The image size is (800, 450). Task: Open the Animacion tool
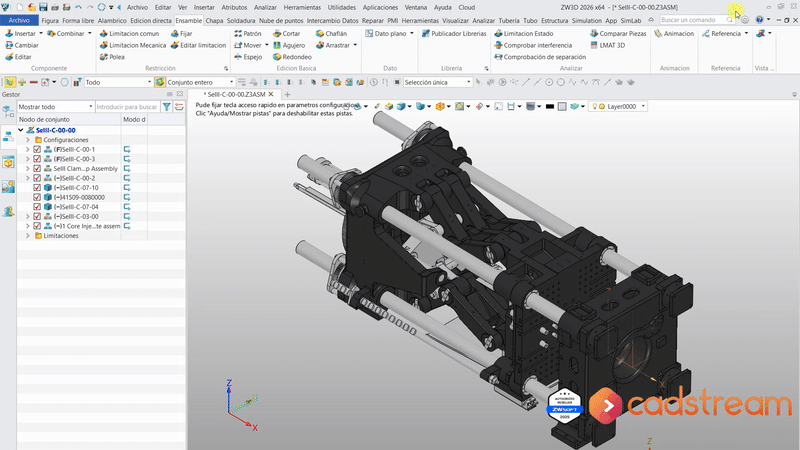674,33
